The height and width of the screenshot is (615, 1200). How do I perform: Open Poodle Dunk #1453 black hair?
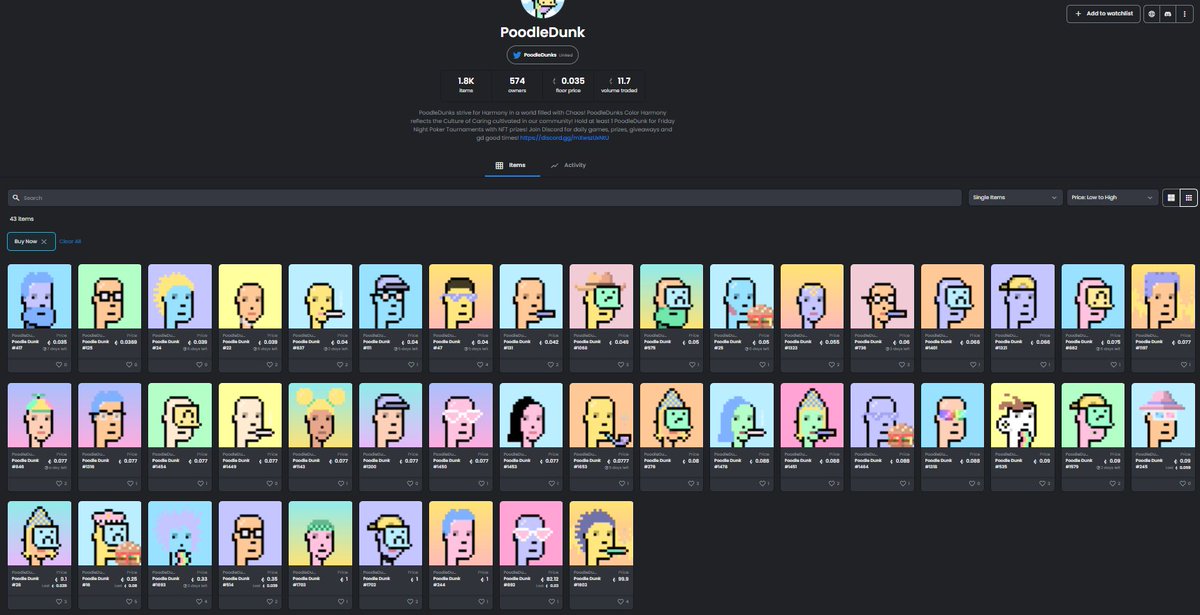(x=531, y=415)
